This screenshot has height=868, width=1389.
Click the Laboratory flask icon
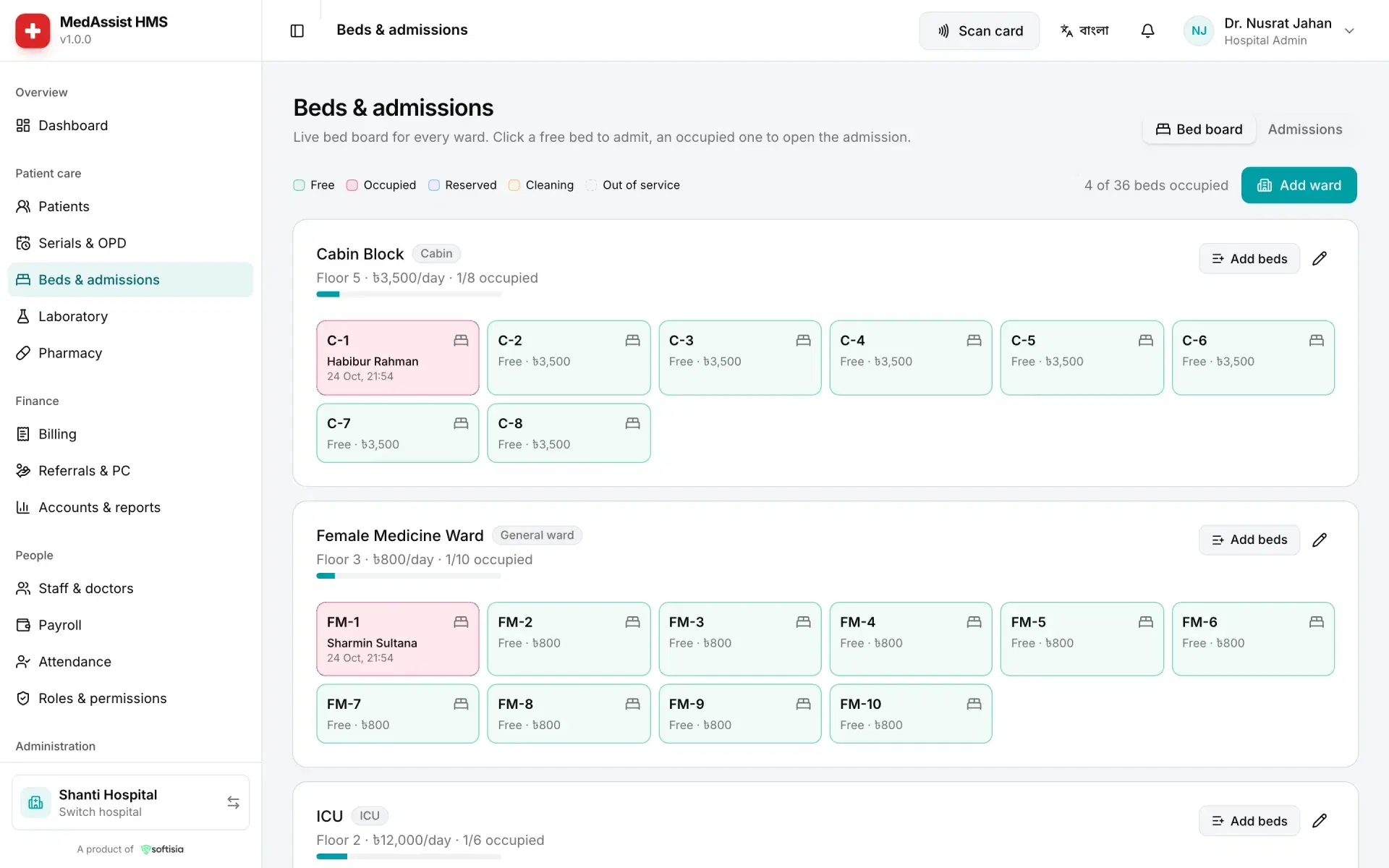[x=23, y=316]
